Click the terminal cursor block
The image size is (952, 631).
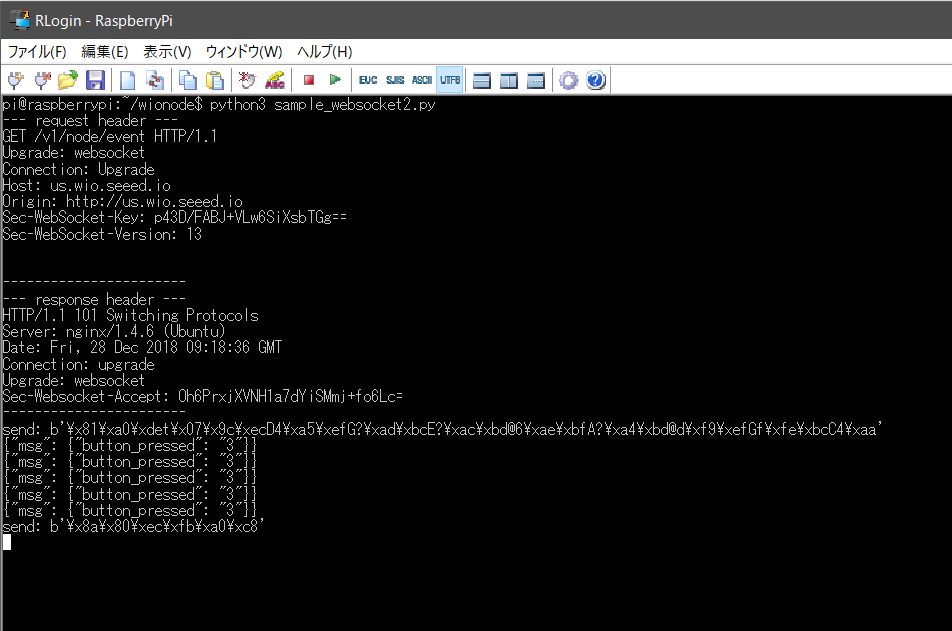point(7,542)
